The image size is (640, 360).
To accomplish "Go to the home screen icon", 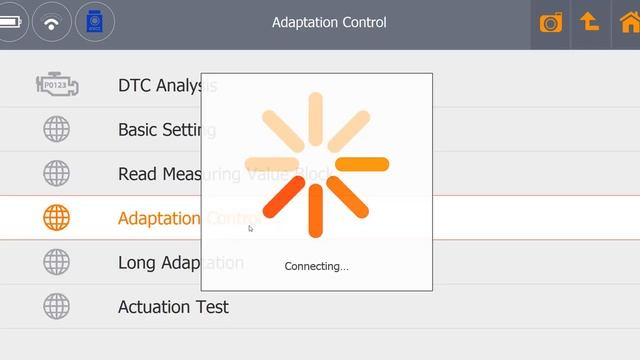I will (x=630, y=22).
